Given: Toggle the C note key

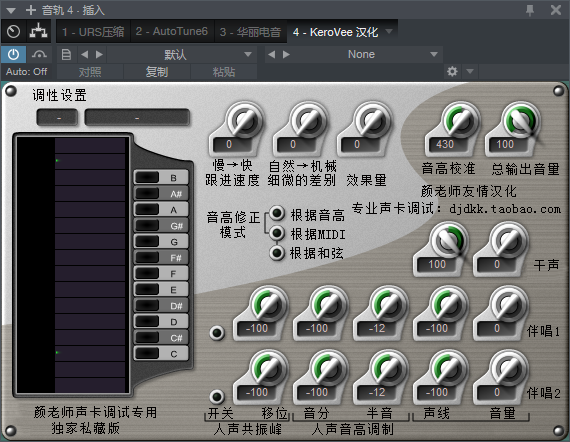Looking at the screenshot, I should point(161,353).
